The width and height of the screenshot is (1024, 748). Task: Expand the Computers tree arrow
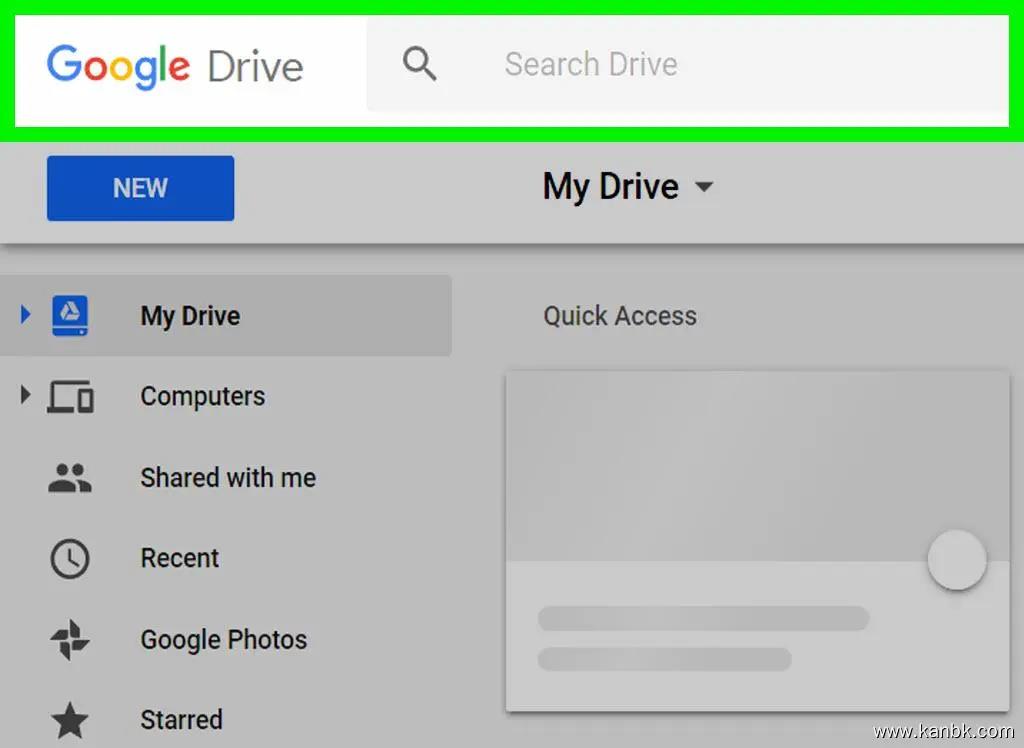click(26, 396)
